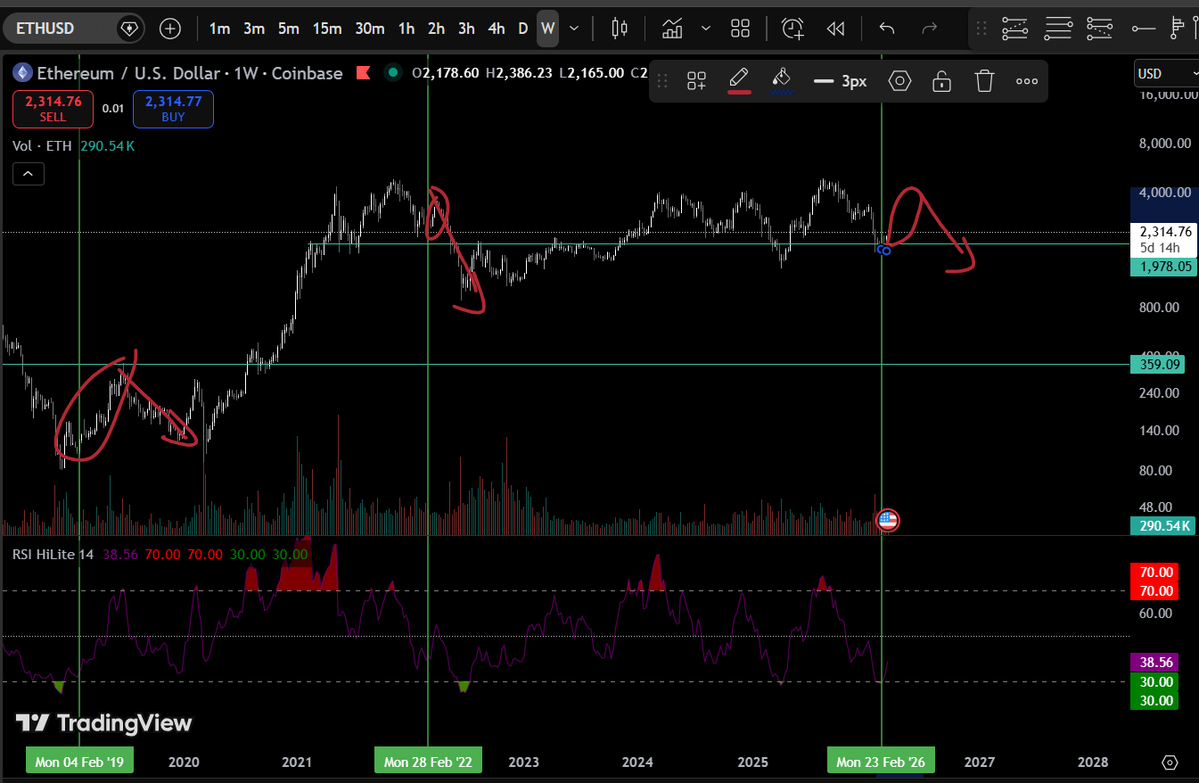1199x783 pixels.
Task: Switch to the 15m timeframe
Action: point(327,28)
